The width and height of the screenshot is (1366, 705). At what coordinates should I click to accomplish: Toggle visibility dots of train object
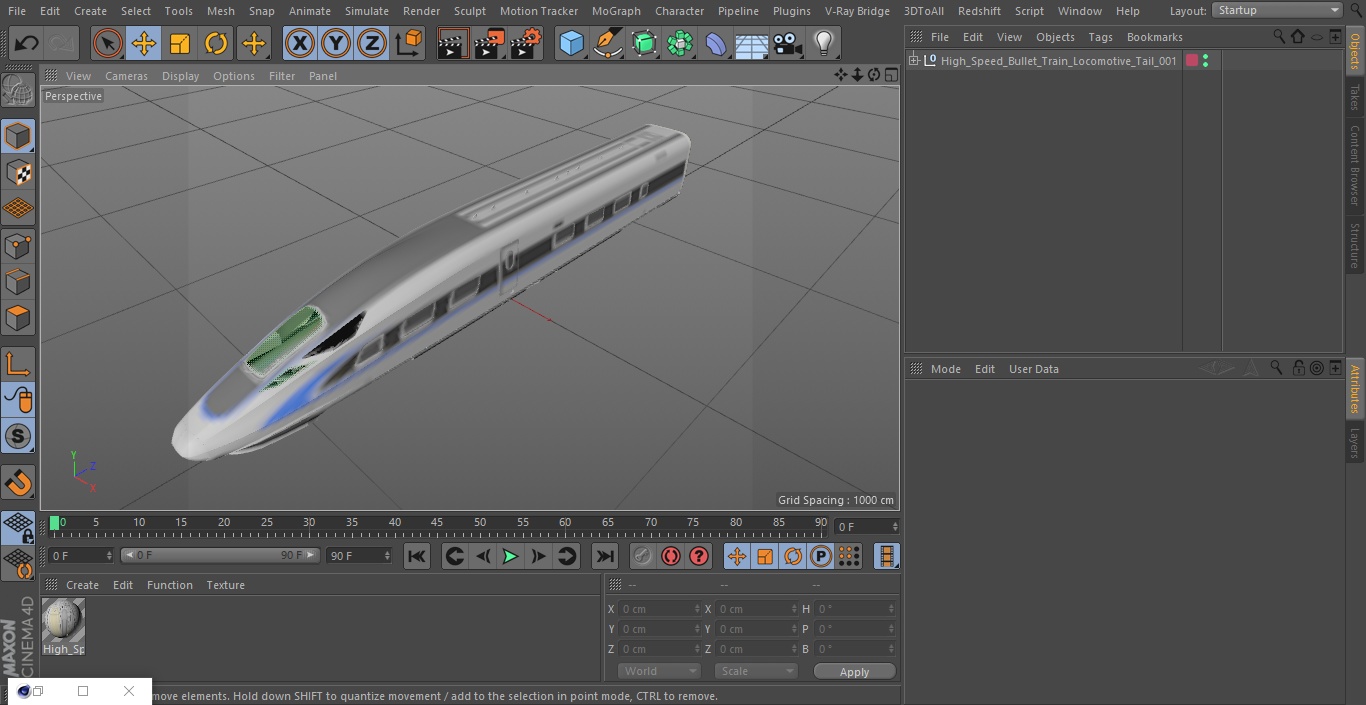[1205, 61]
